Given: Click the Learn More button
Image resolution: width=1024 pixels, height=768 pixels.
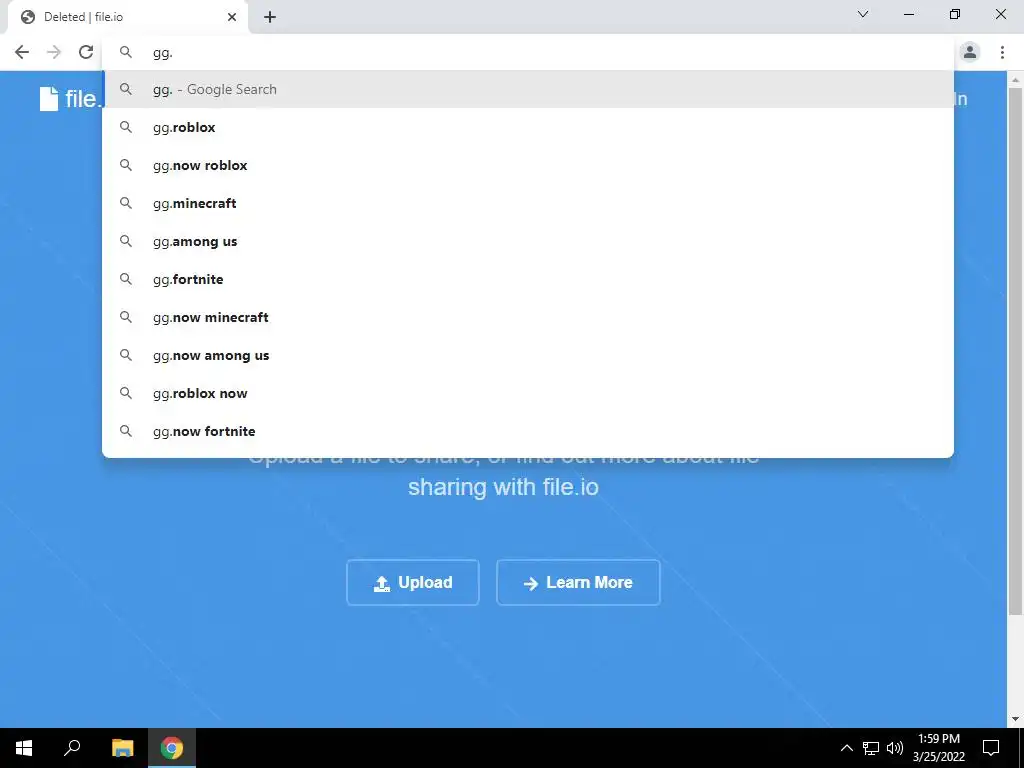Looking at the screenshot, I should (578, 583).
